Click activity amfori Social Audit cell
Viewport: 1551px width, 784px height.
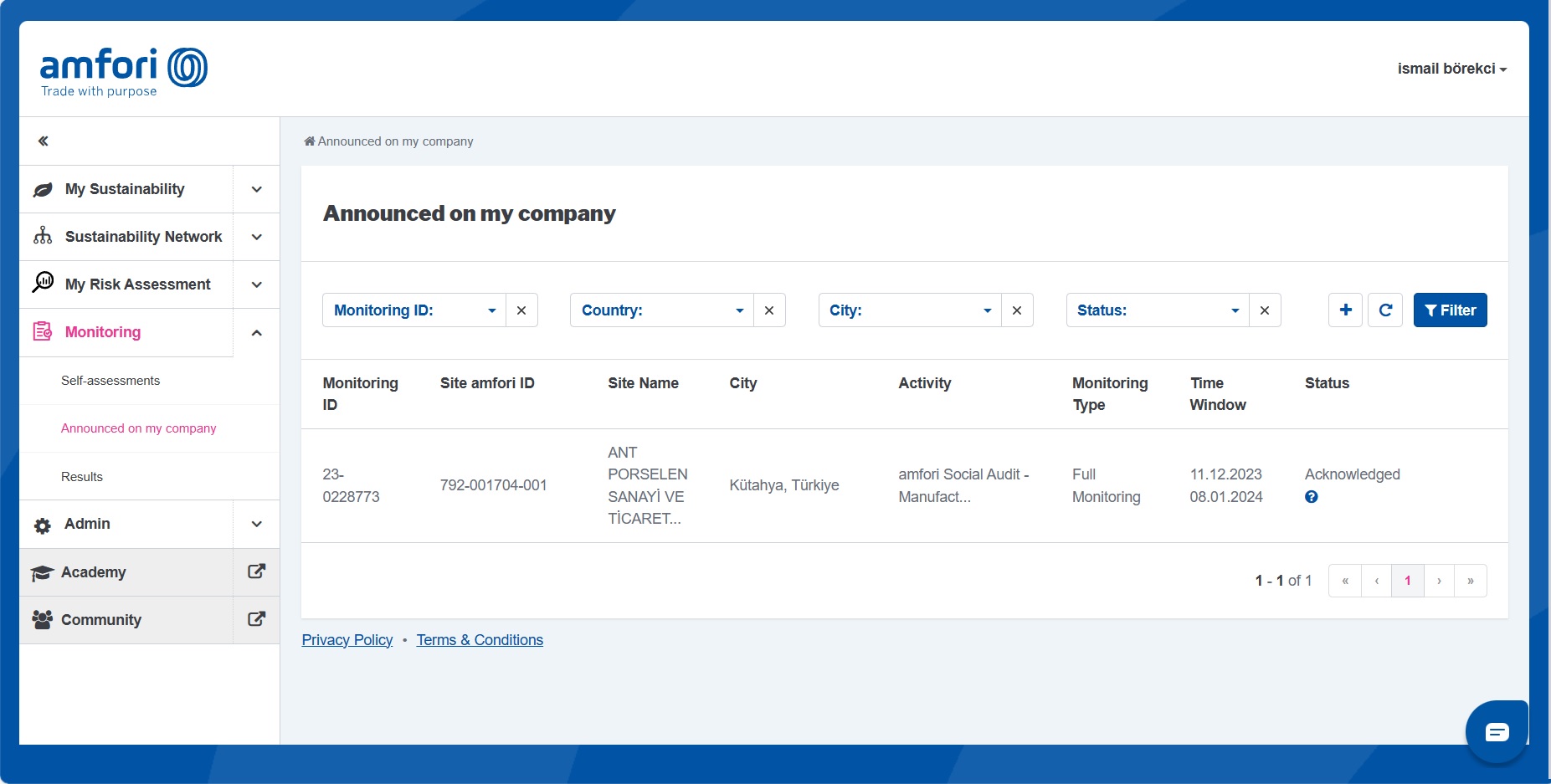coord(963,485)
